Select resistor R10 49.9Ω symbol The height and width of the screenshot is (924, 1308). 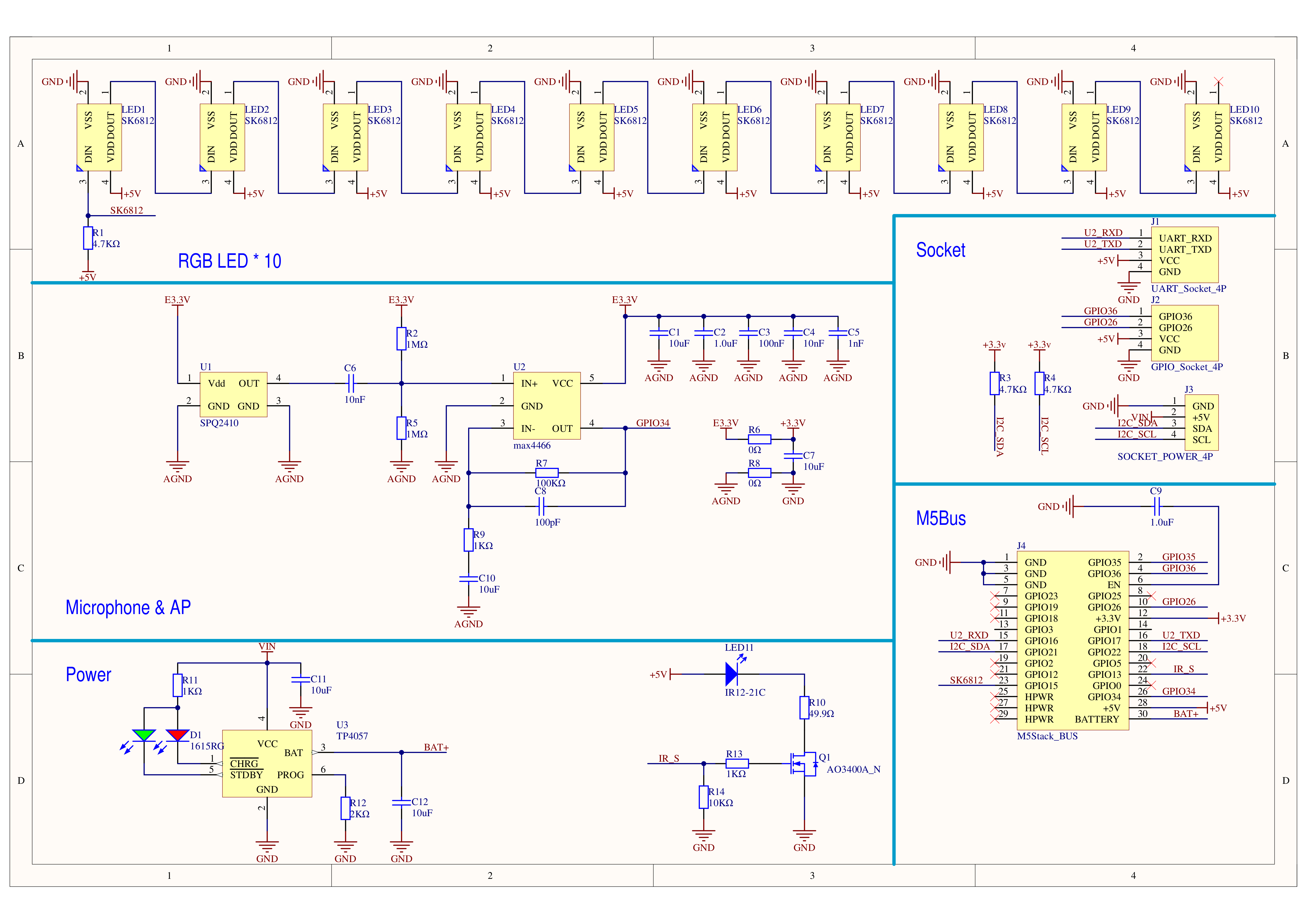804,708
